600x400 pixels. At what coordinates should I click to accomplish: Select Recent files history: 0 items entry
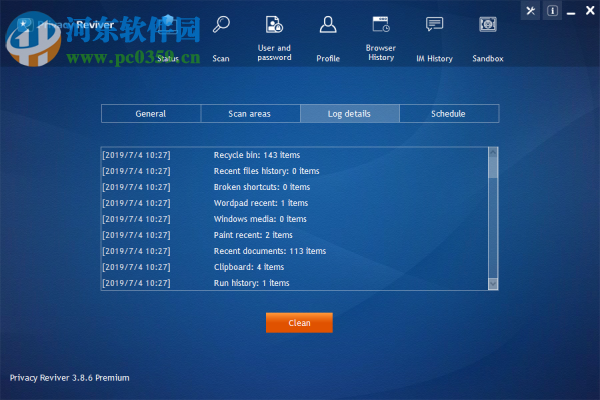click(x=295, y=171)
